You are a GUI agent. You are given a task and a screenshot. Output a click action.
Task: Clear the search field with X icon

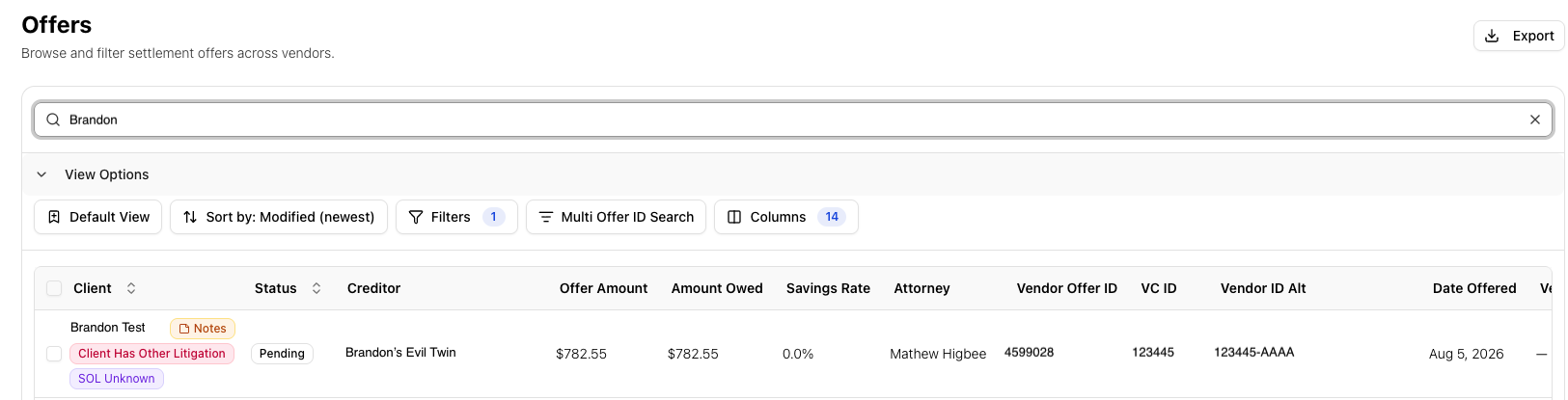[x=1534, y=120]
